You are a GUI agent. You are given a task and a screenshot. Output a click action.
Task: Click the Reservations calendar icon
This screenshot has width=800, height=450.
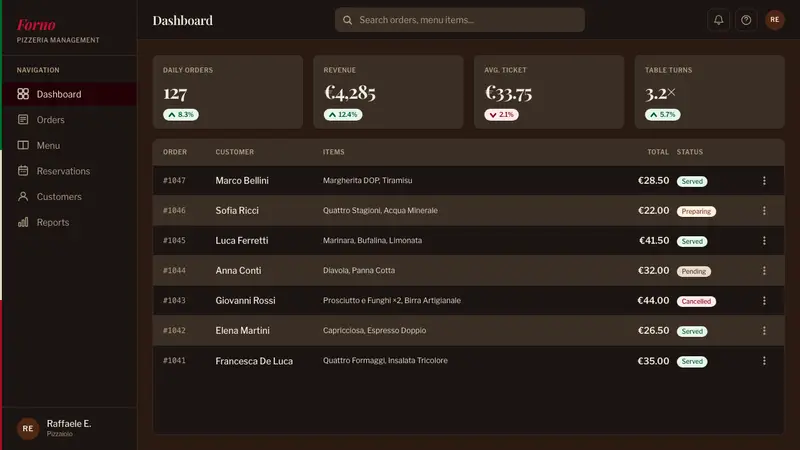point(23,170)
